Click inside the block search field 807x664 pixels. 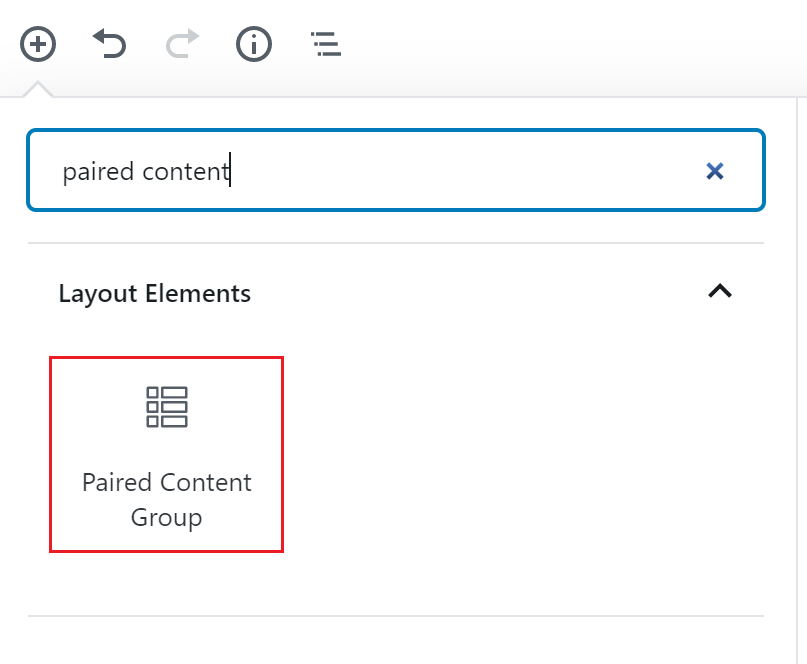396,170
